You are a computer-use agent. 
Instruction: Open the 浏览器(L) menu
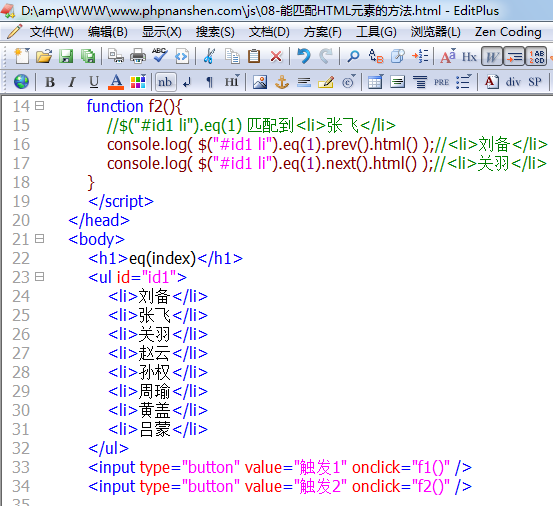coord(436,32)
